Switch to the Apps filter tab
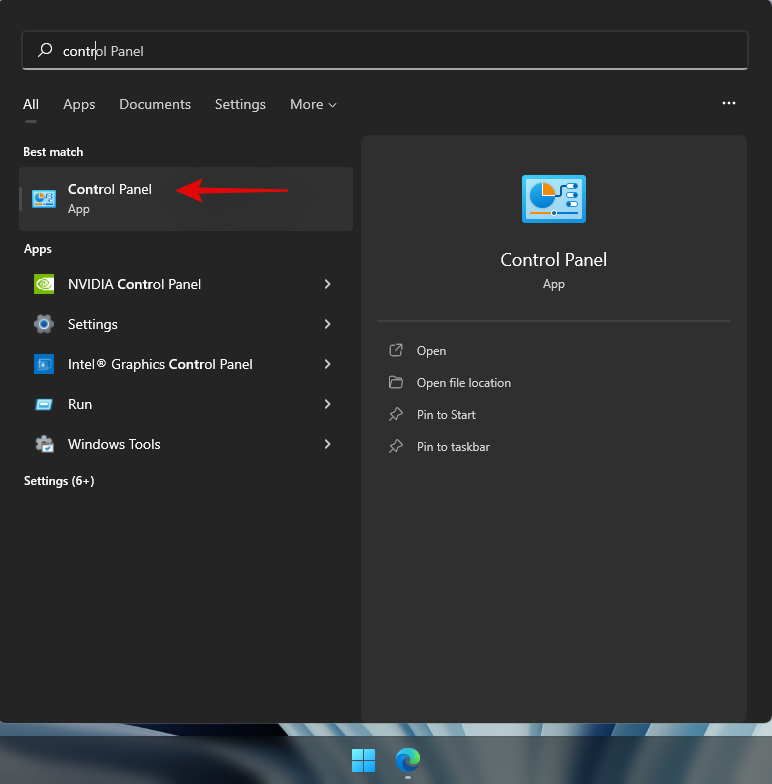772x784 pixels. pos(79,104)
